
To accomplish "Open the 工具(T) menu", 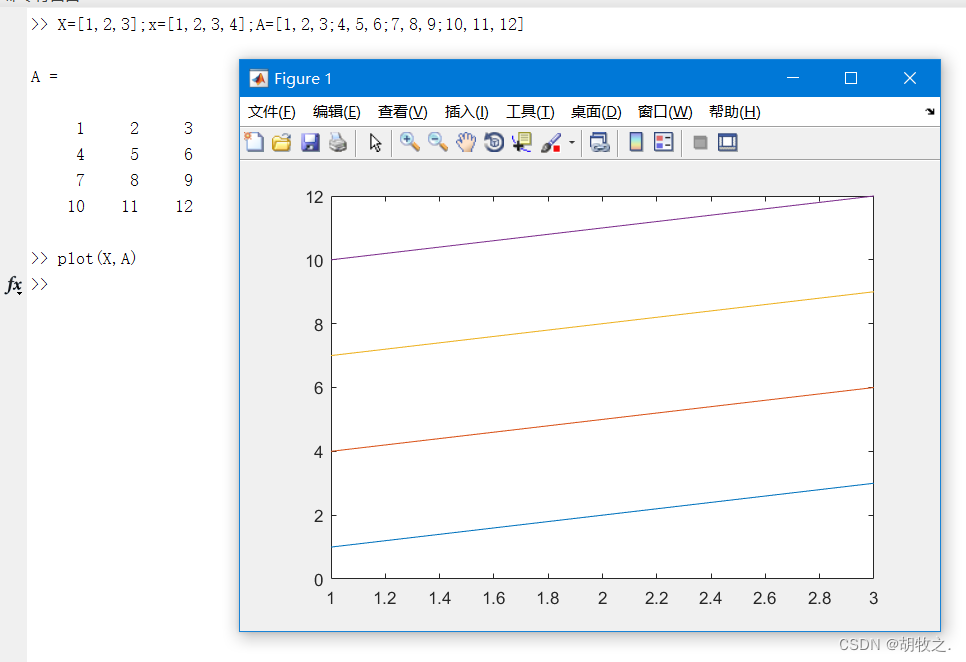I will coord(530,112).
